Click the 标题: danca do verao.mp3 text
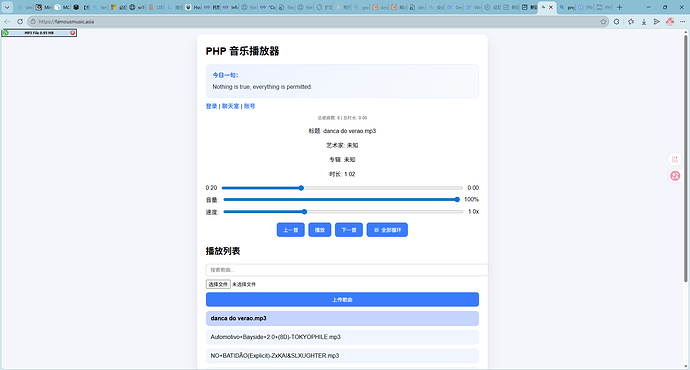Image resolution: width=690 pixels, height=370 pixels. (342, 131)
